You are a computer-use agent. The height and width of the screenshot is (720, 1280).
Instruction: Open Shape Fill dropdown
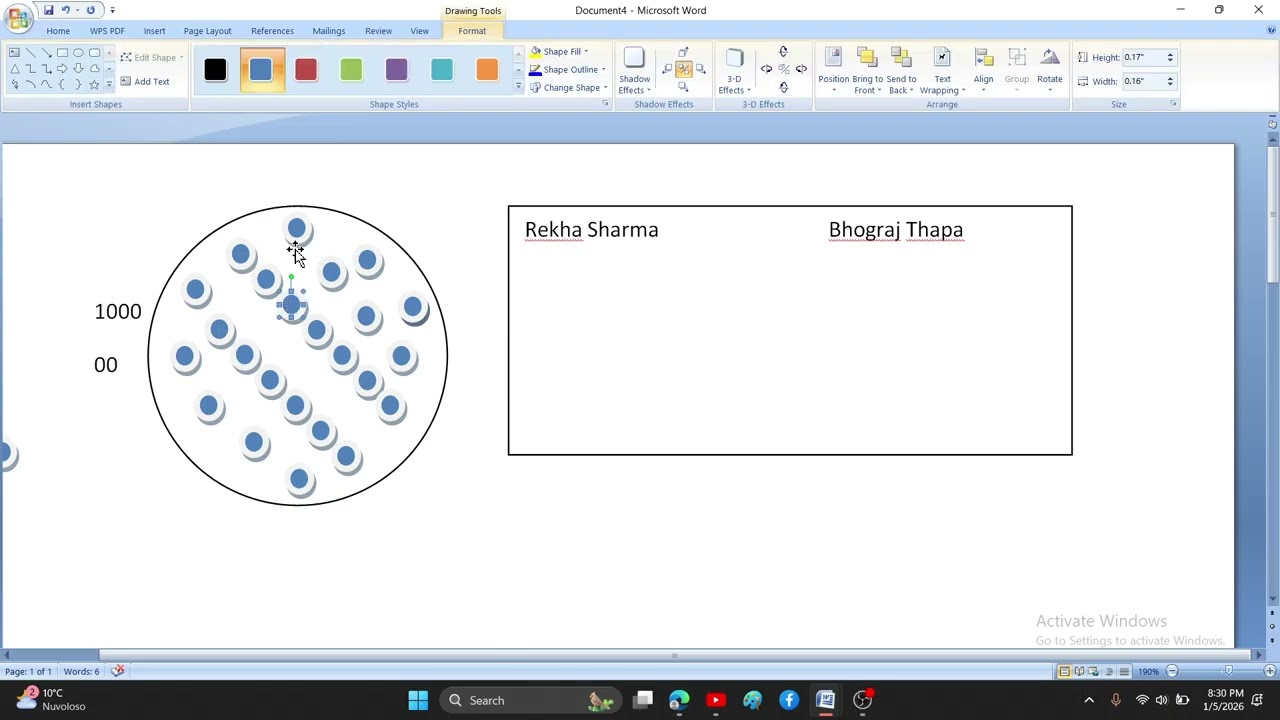tap(559, 52)
